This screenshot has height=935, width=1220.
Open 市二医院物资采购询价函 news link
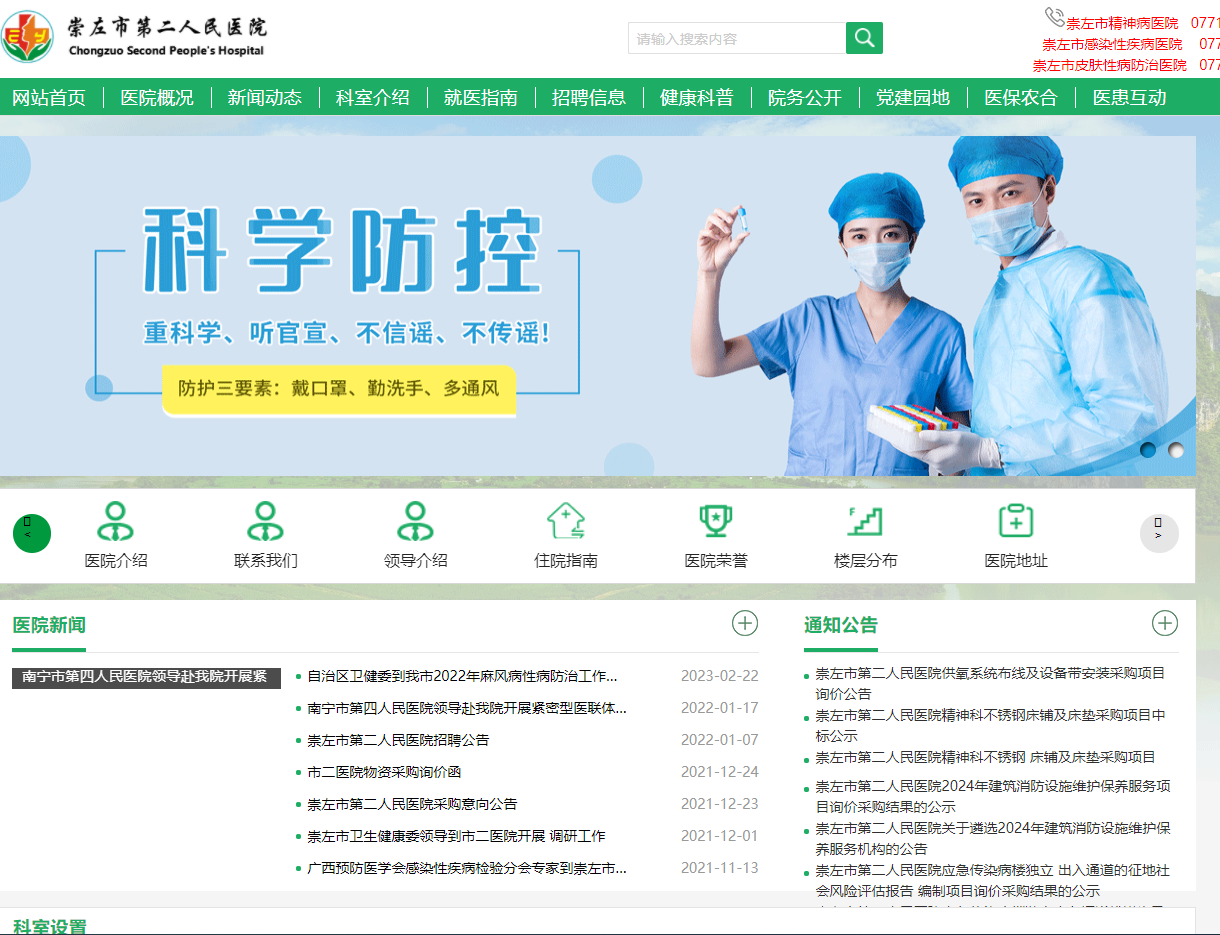384,772
